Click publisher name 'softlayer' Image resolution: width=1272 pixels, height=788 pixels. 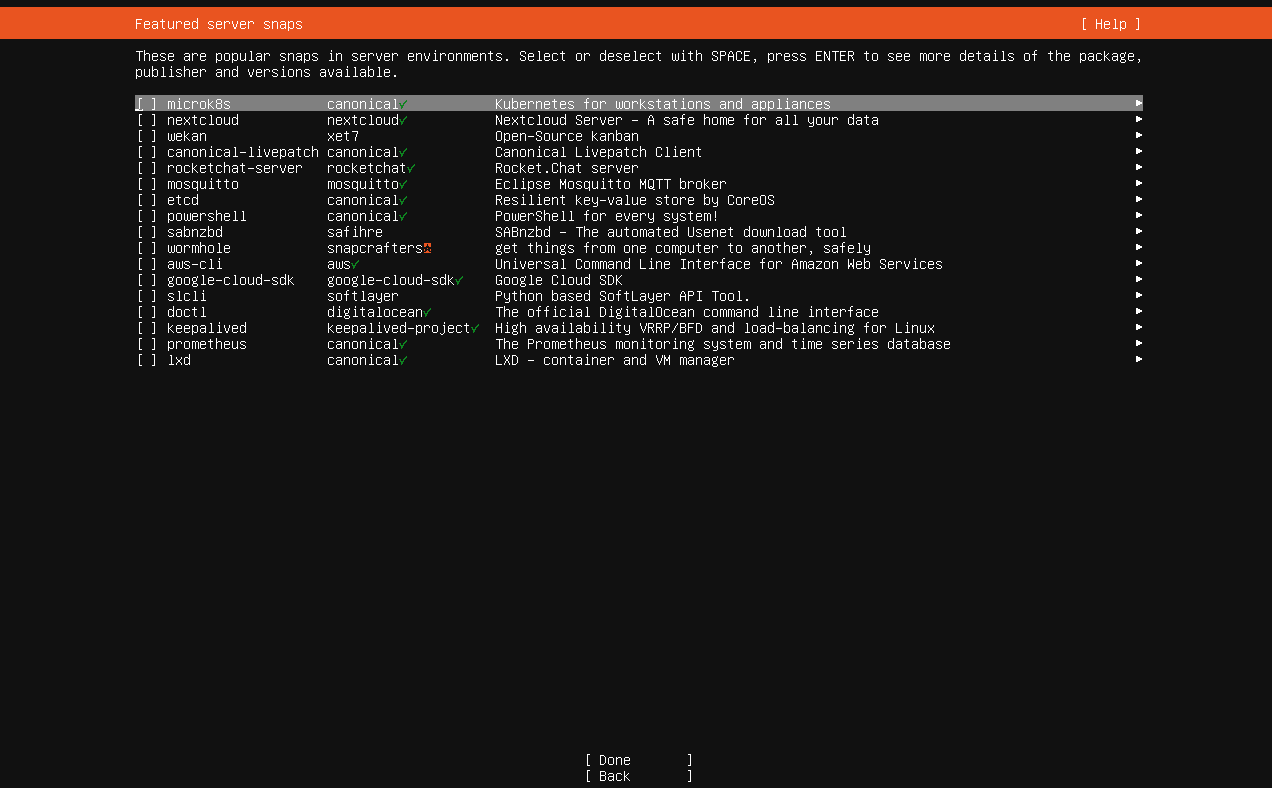[x=363, y=296]
